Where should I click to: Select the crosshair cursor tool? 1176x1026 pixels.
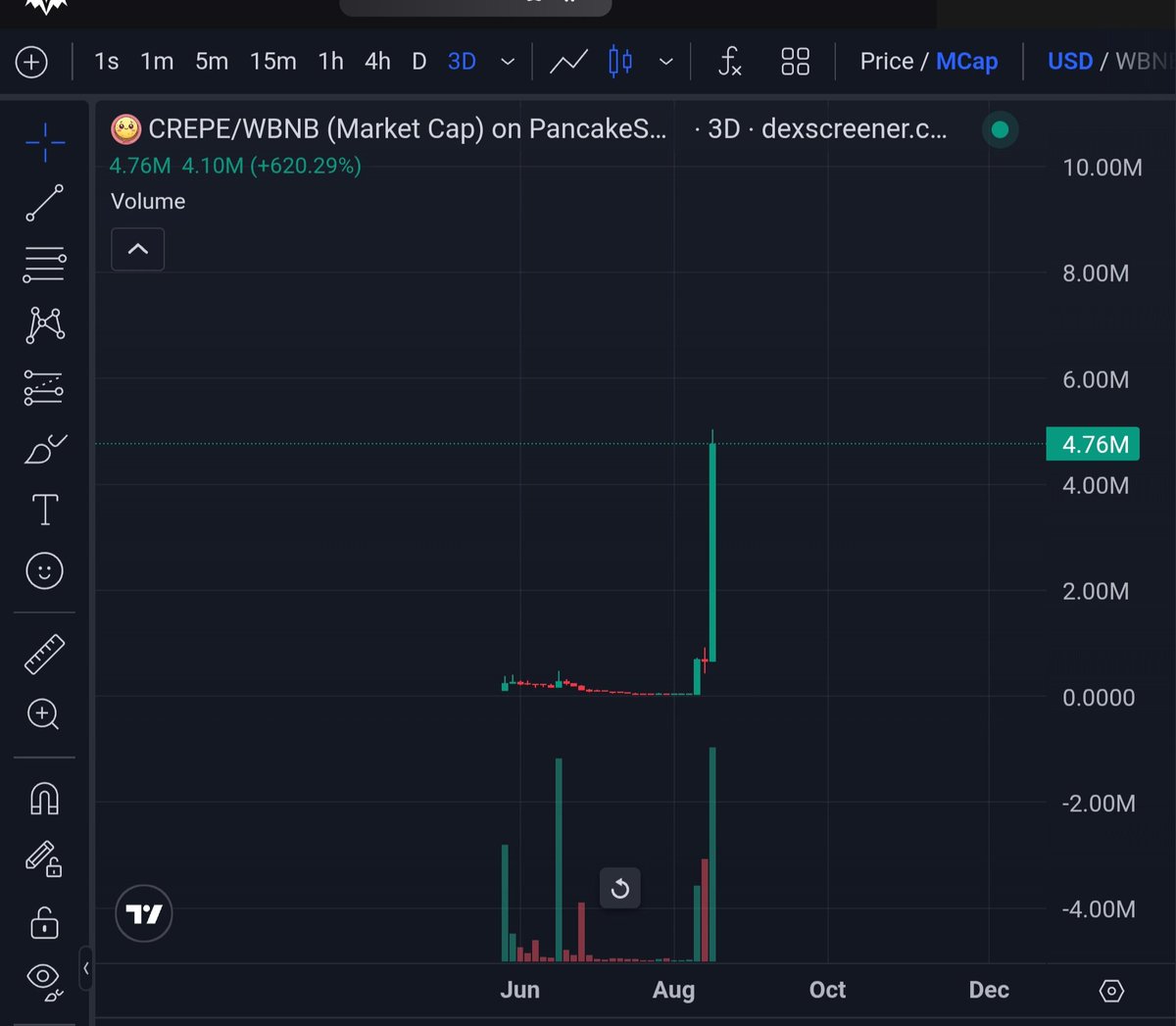45,143
